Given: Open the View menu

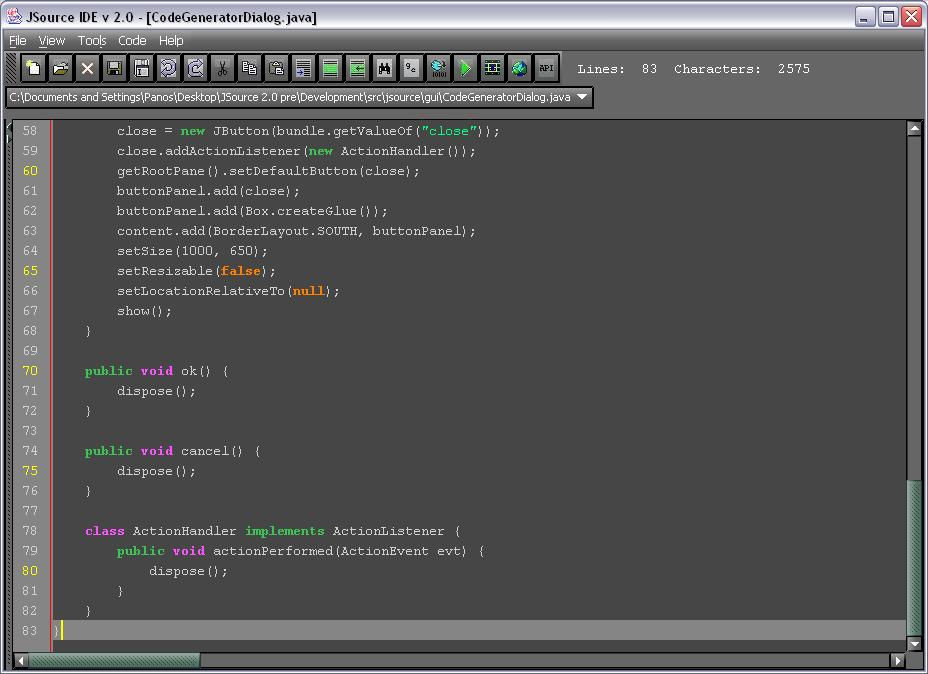Looking at the screenshot, I should 51,41.
